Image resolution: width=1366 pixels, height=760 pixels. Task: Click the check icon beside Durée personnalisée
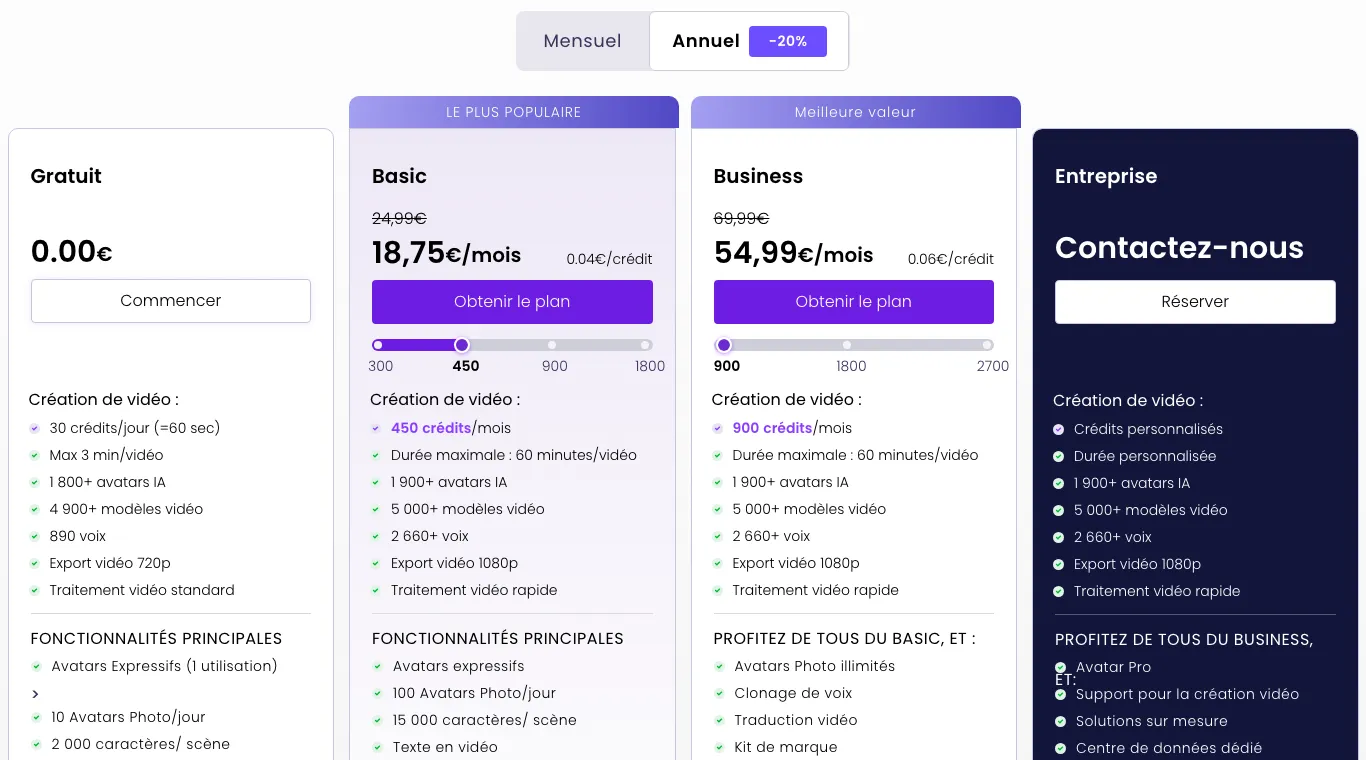[x=1059, y=456]
